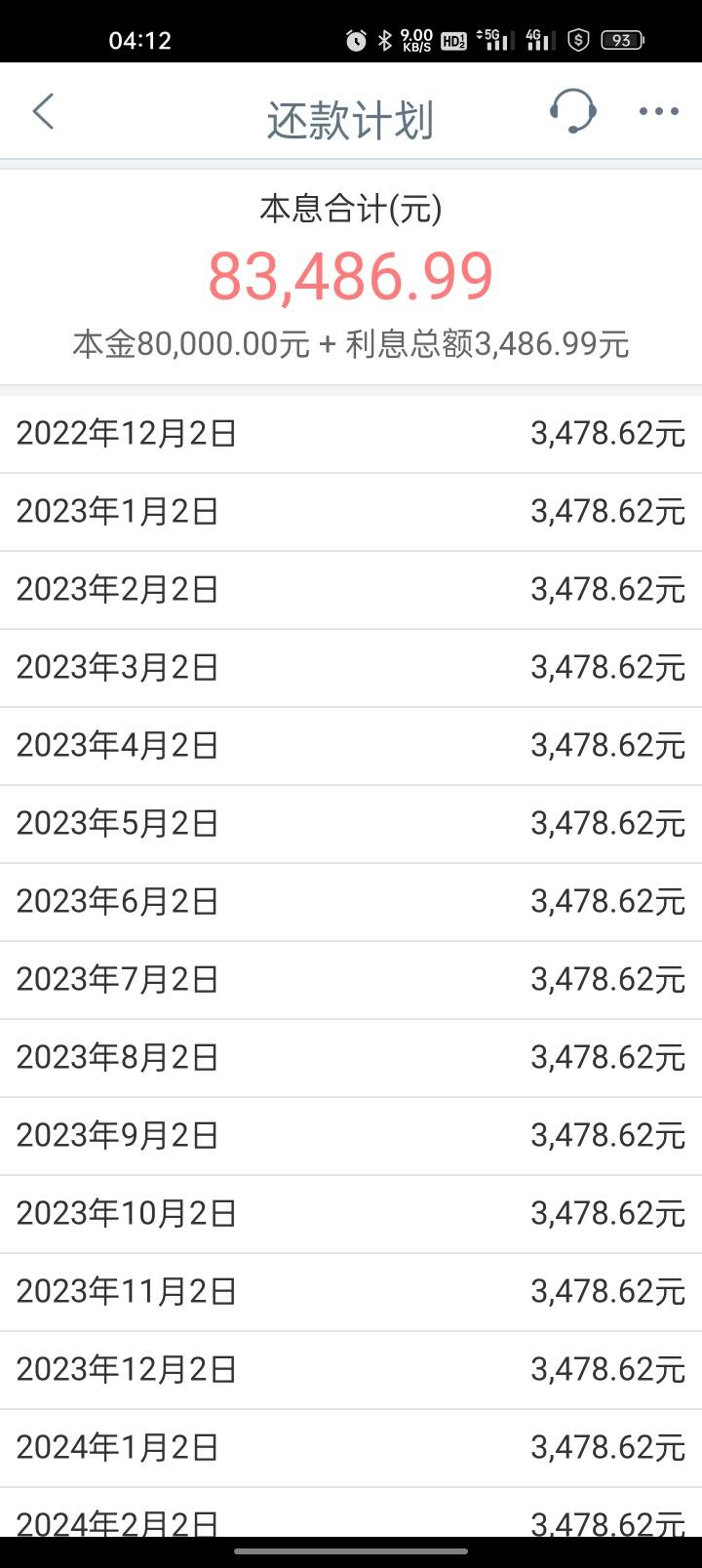This screenshot has width=702, height=1568.
Task: Select the 2022年12月2日 repayment row
Action: [351, 434]
